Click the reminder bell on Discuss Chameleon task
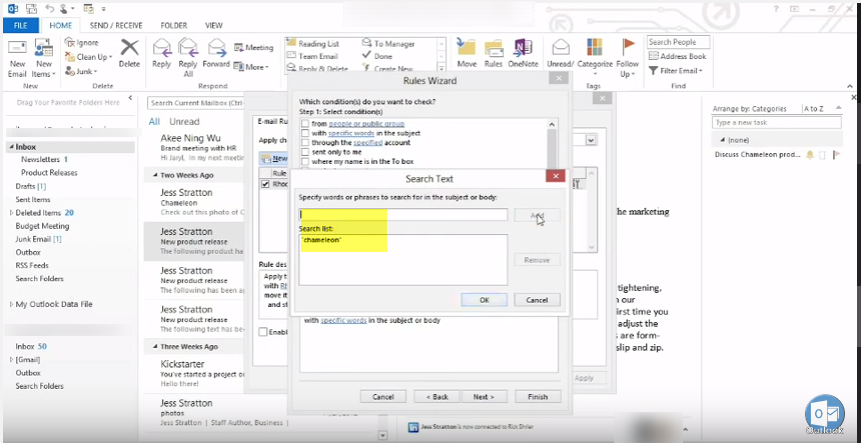861x443 pixels. [810, 155]
